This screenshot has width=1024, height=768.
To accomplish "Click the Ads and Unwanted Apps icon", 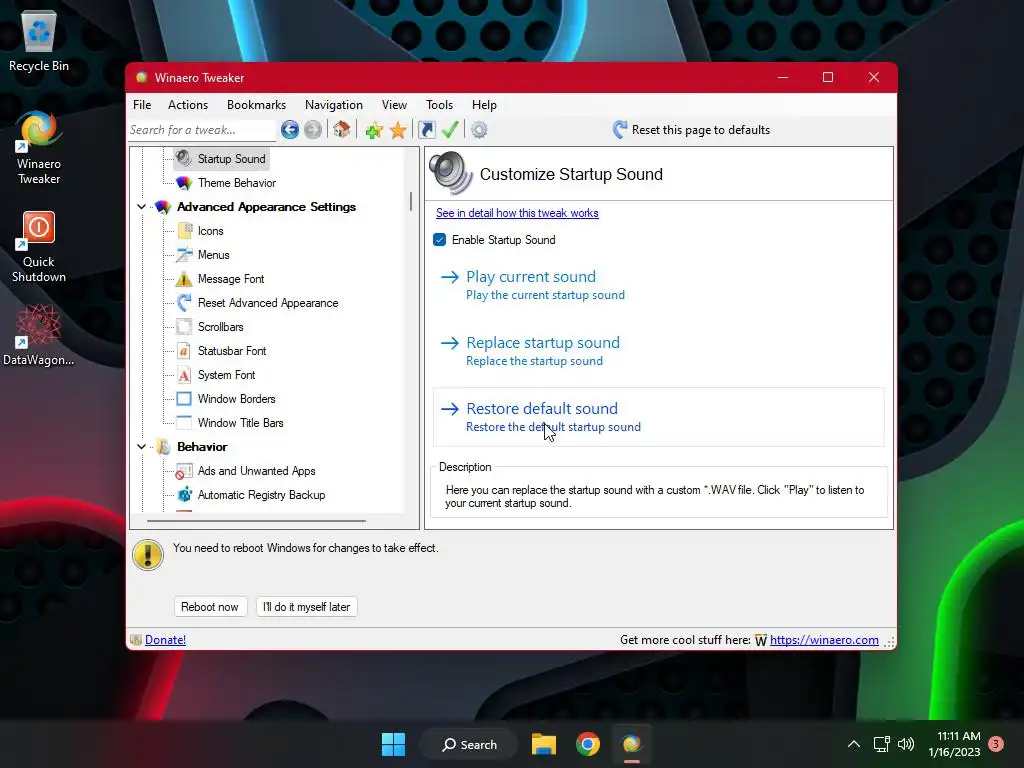I will coord(184,471).
